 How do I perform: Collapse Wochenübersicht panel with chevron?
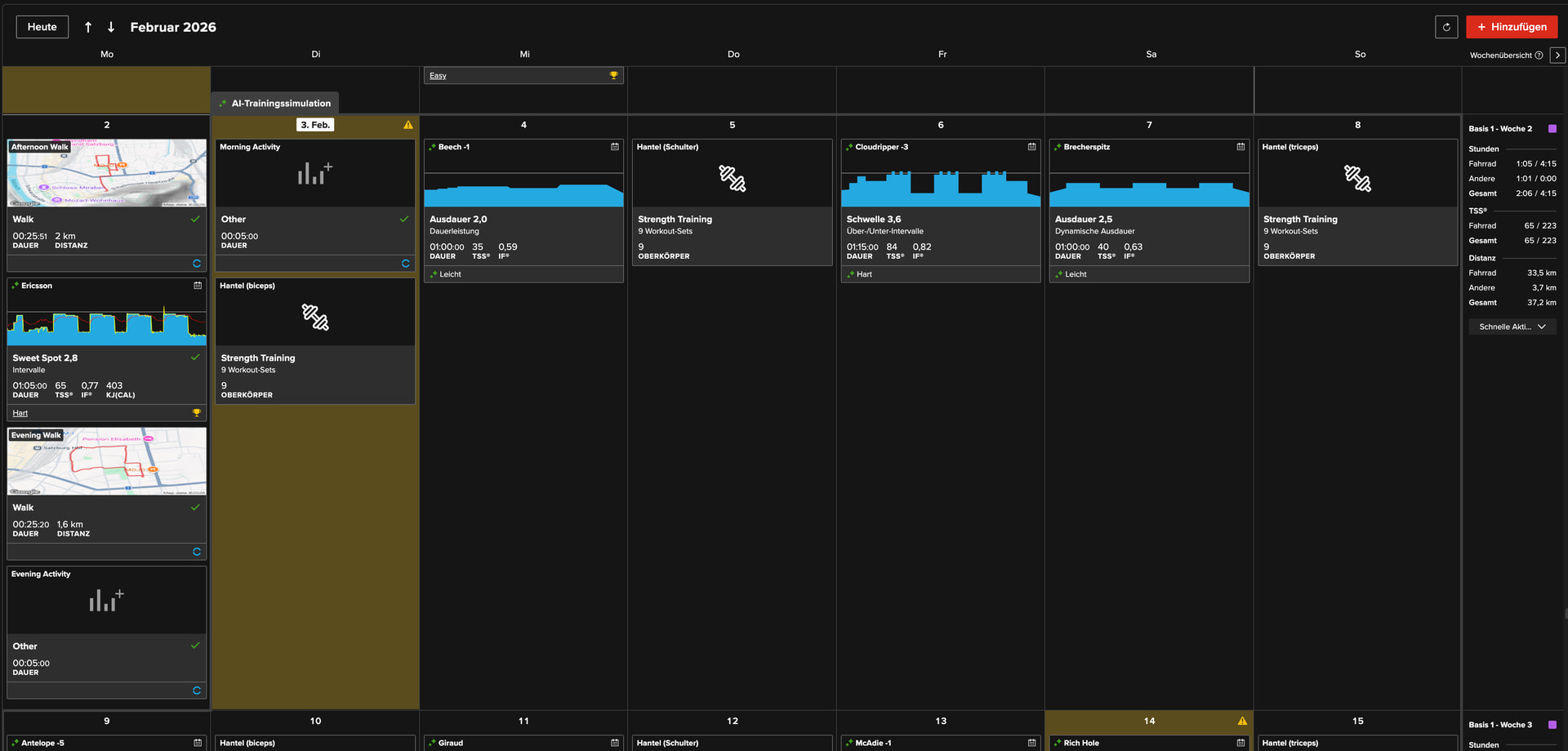point(1557,56)
